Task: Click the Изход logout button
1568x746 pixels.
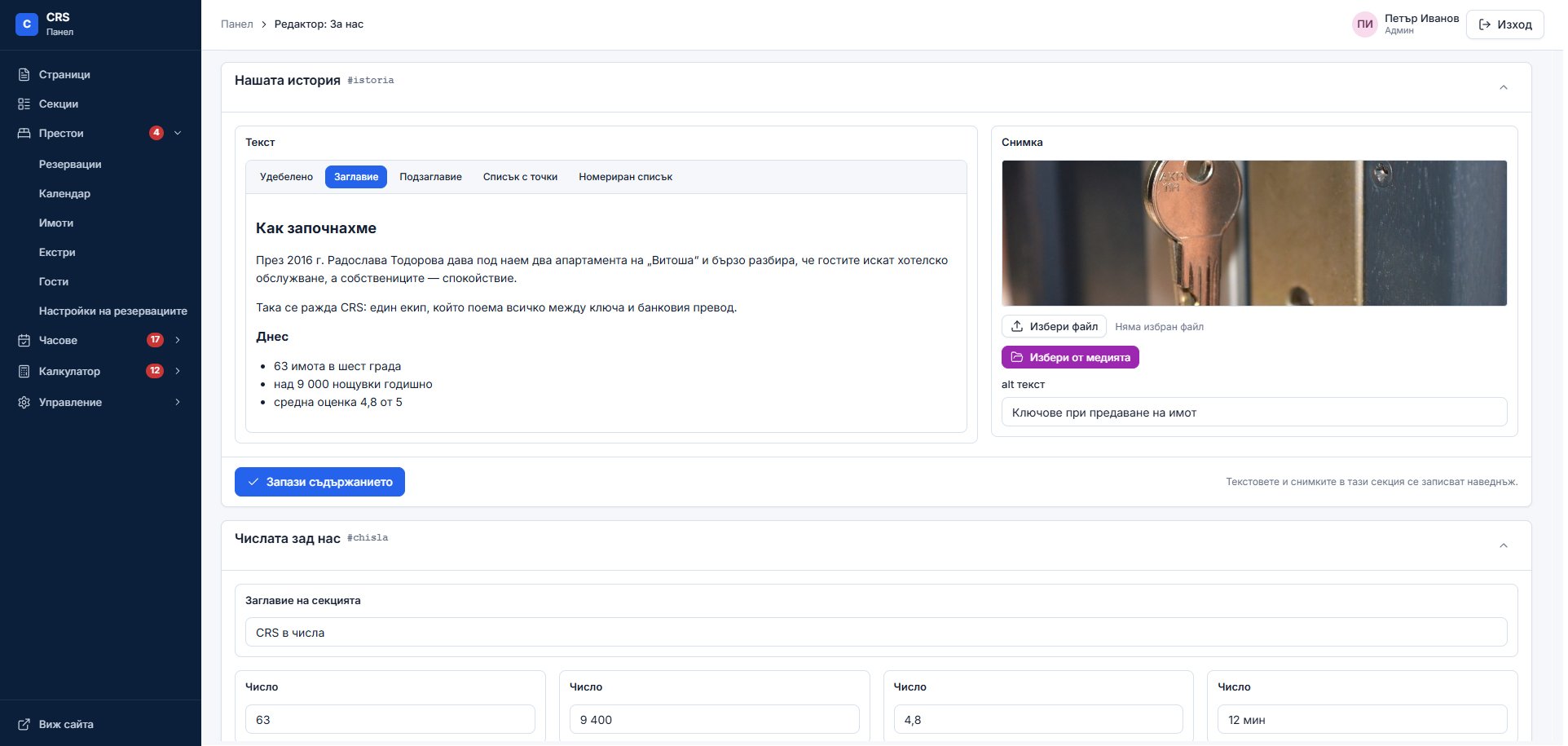Action: (1505, 24)
